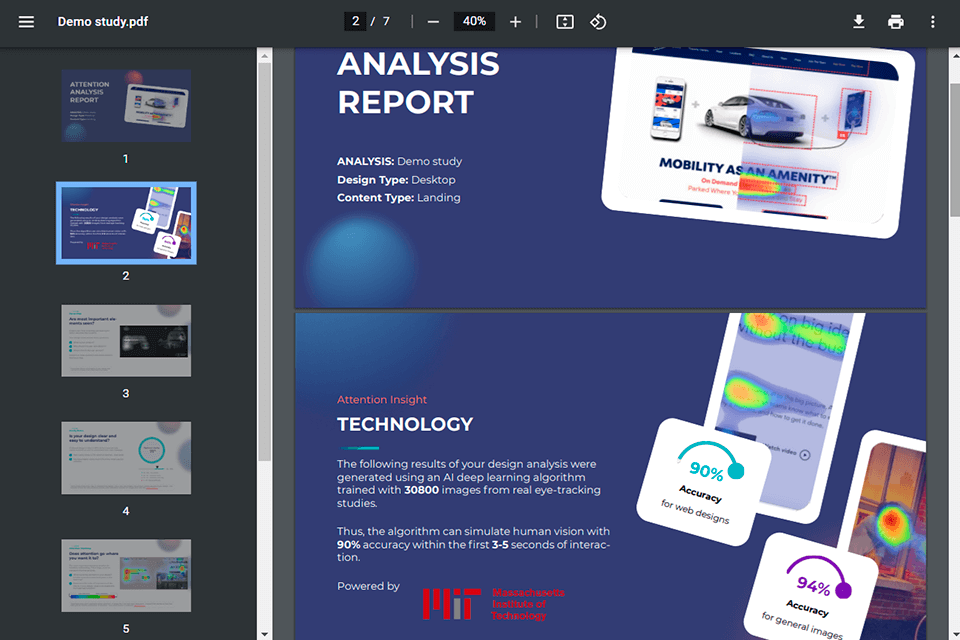The width and height of the screenshot is (960, 640).
Task: Click the fit to page icon
Action: pyautogui.click(x=564, y=22)
